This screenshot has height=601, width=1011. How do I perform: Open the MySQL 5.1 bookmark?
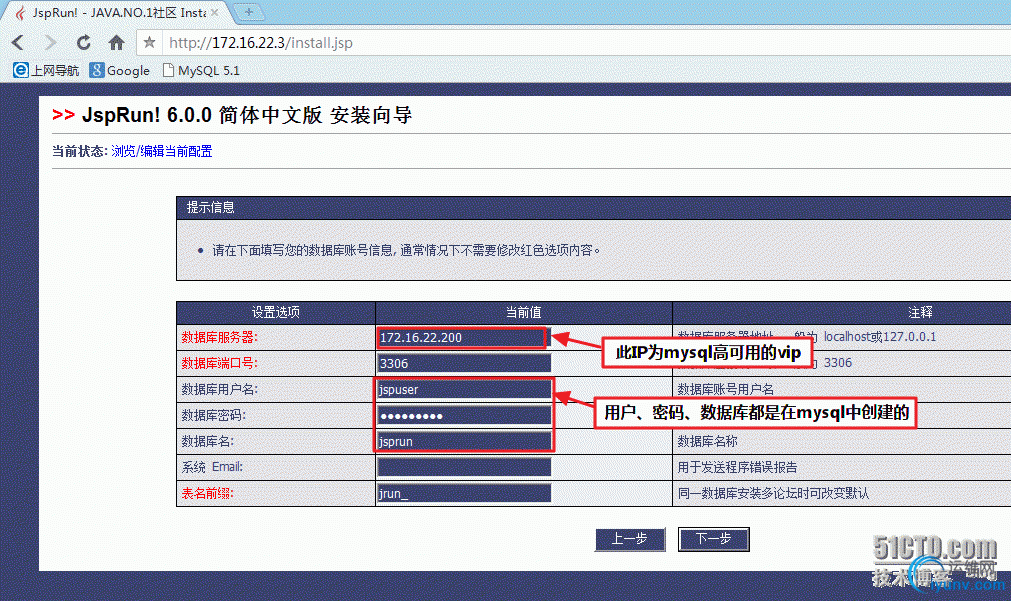[x=201, y=70]
